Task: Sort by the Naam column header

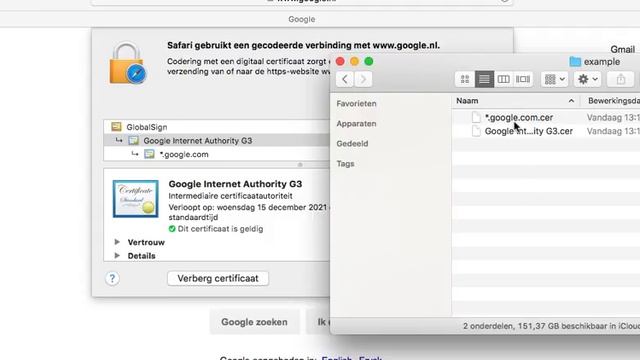Action: tap(516, 101)
